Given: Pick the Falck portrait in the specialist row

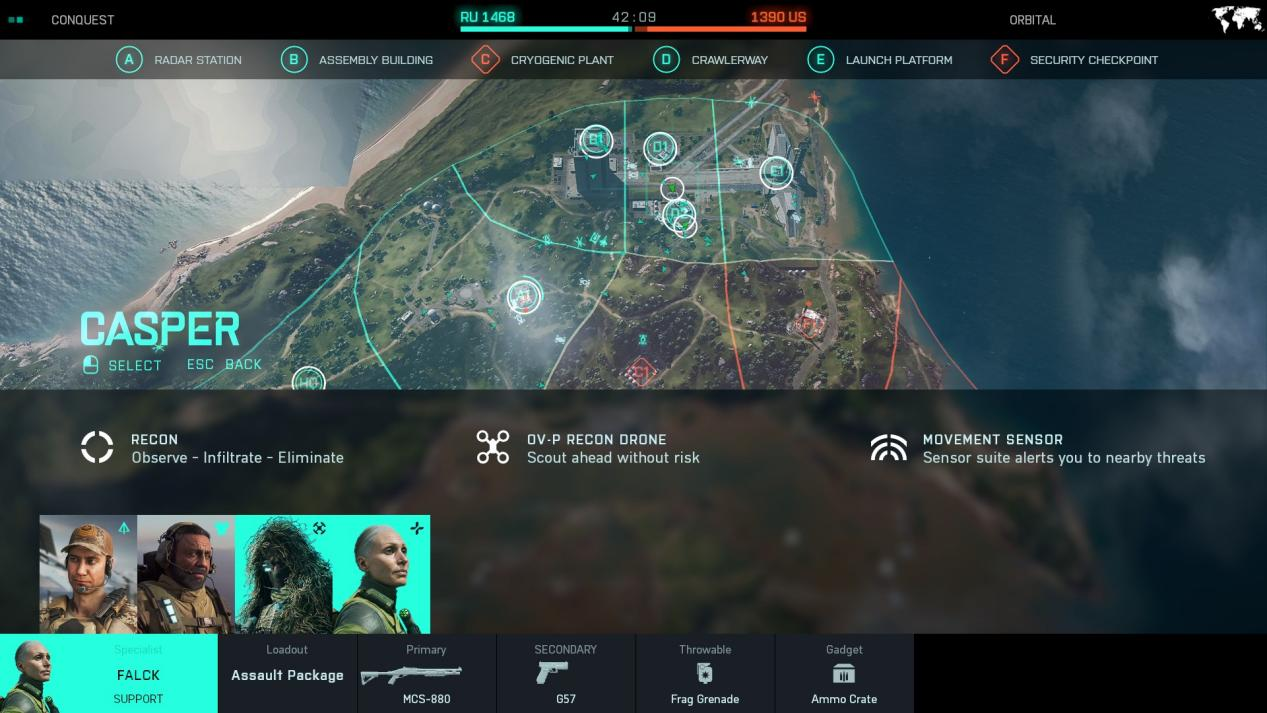Looking at the screenshot, I should (x=381, y=574).
